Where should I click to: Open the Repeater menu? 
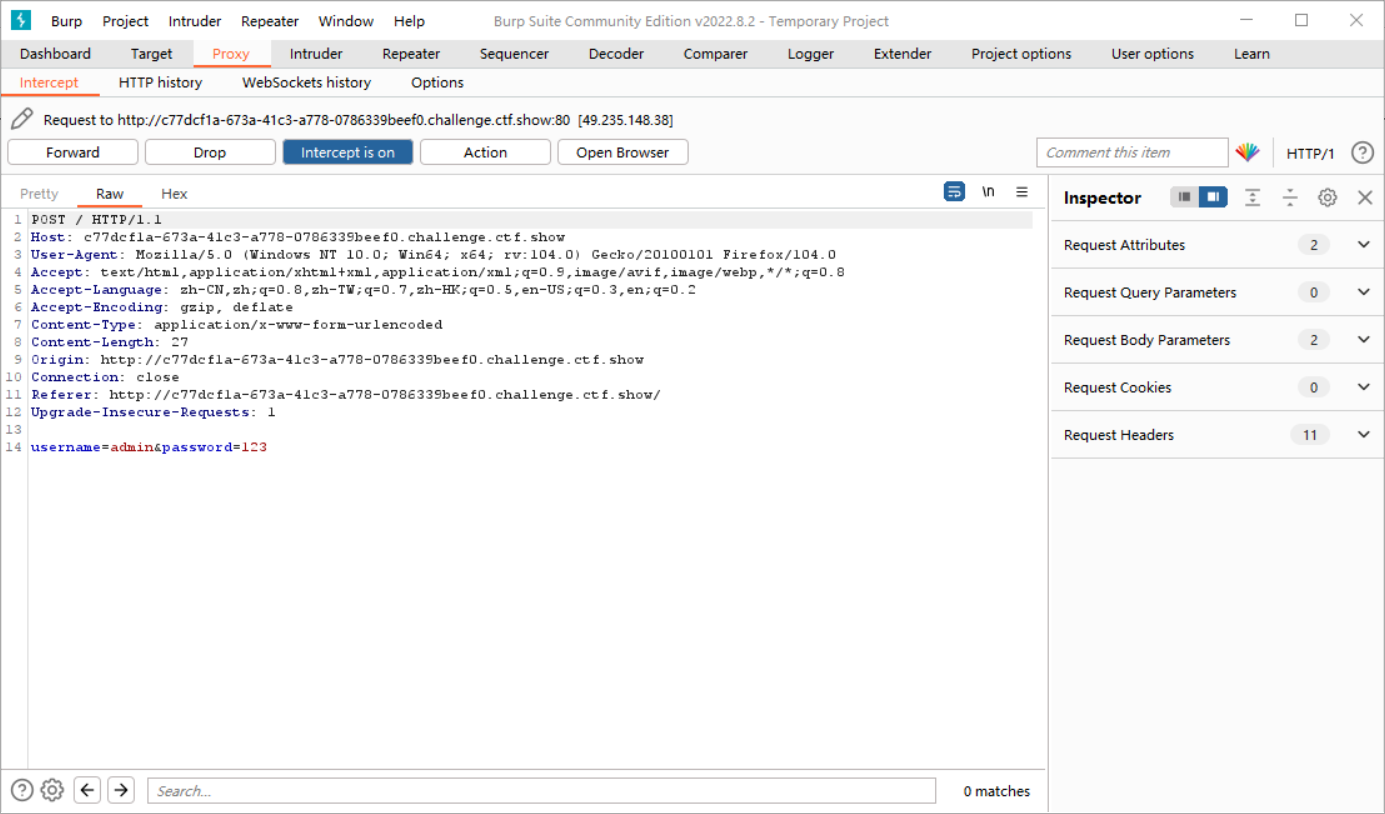click(x=270, y=21)
